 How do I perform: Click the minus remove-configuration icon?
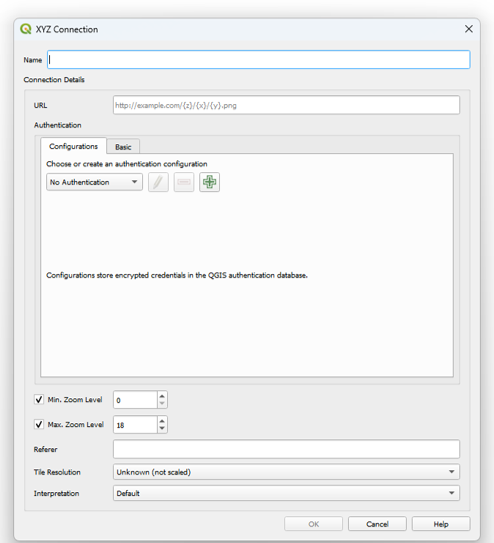point(184,182)
